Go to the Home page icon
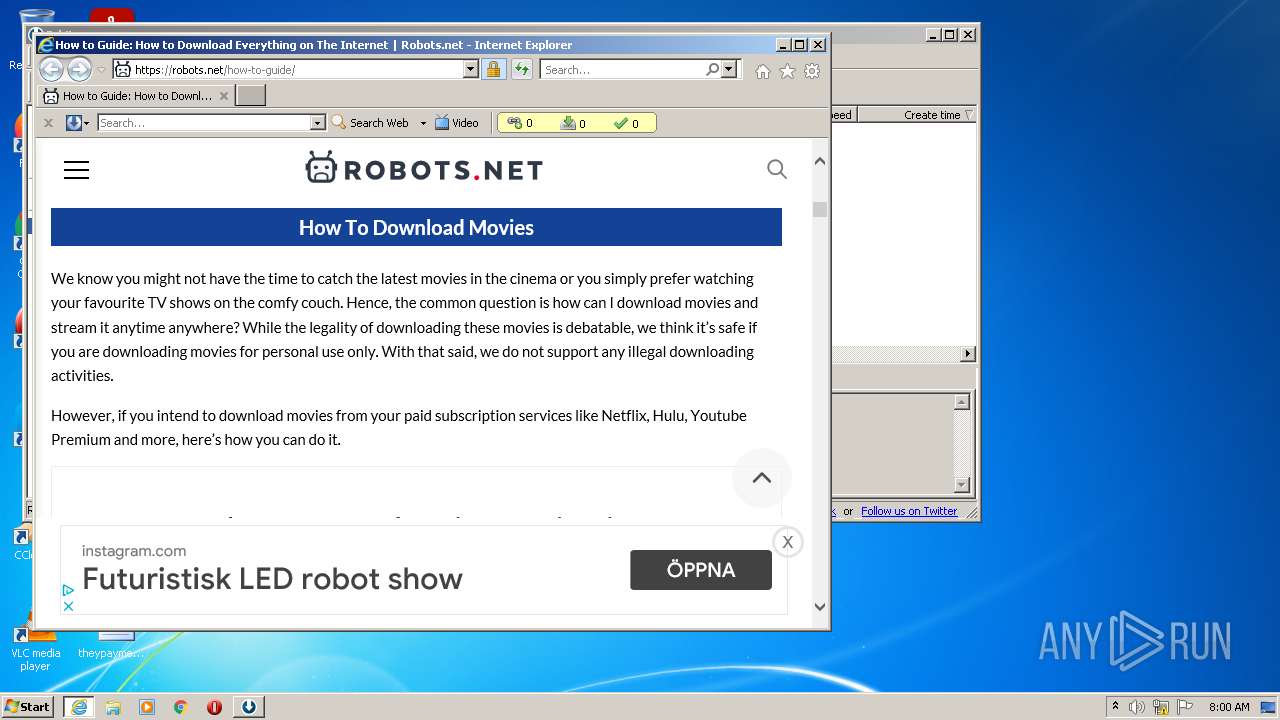1280x720 pixels. point(763,71)
